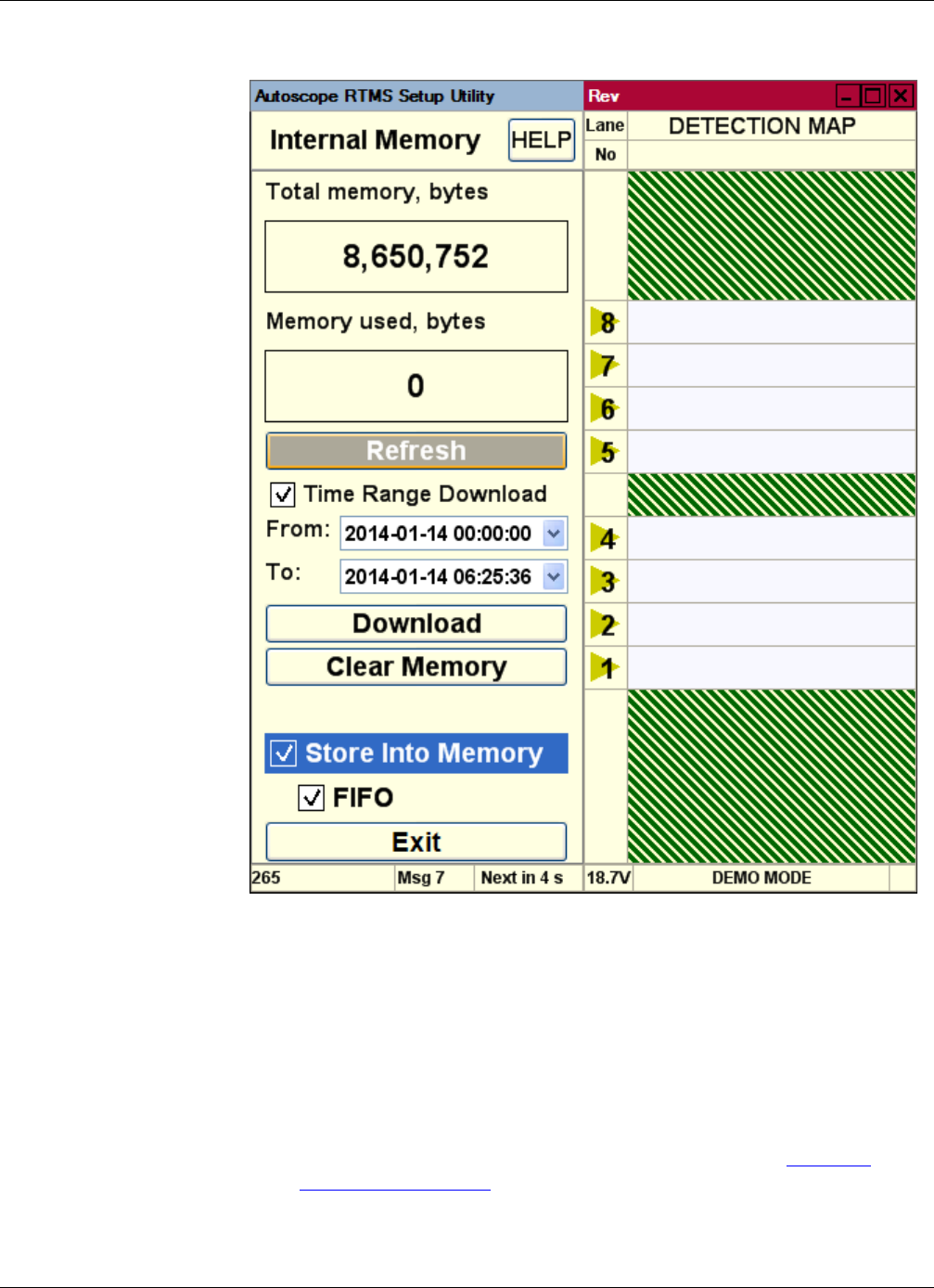
Task: Download stored data from memory
Action: (416, 624)
